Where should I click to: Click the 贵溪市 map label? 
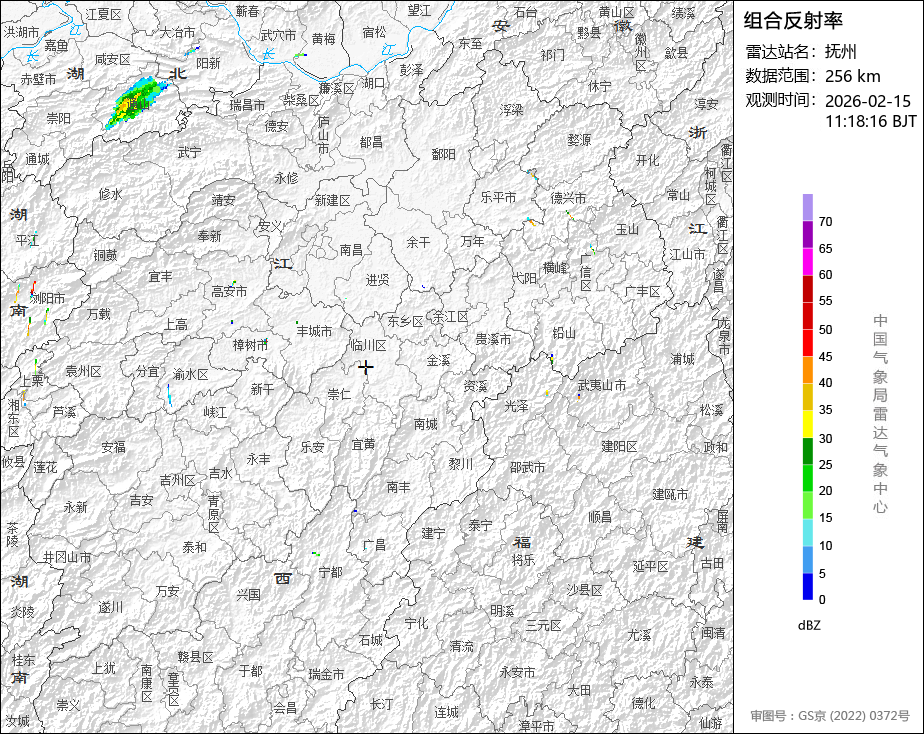[x=493, y=339]
